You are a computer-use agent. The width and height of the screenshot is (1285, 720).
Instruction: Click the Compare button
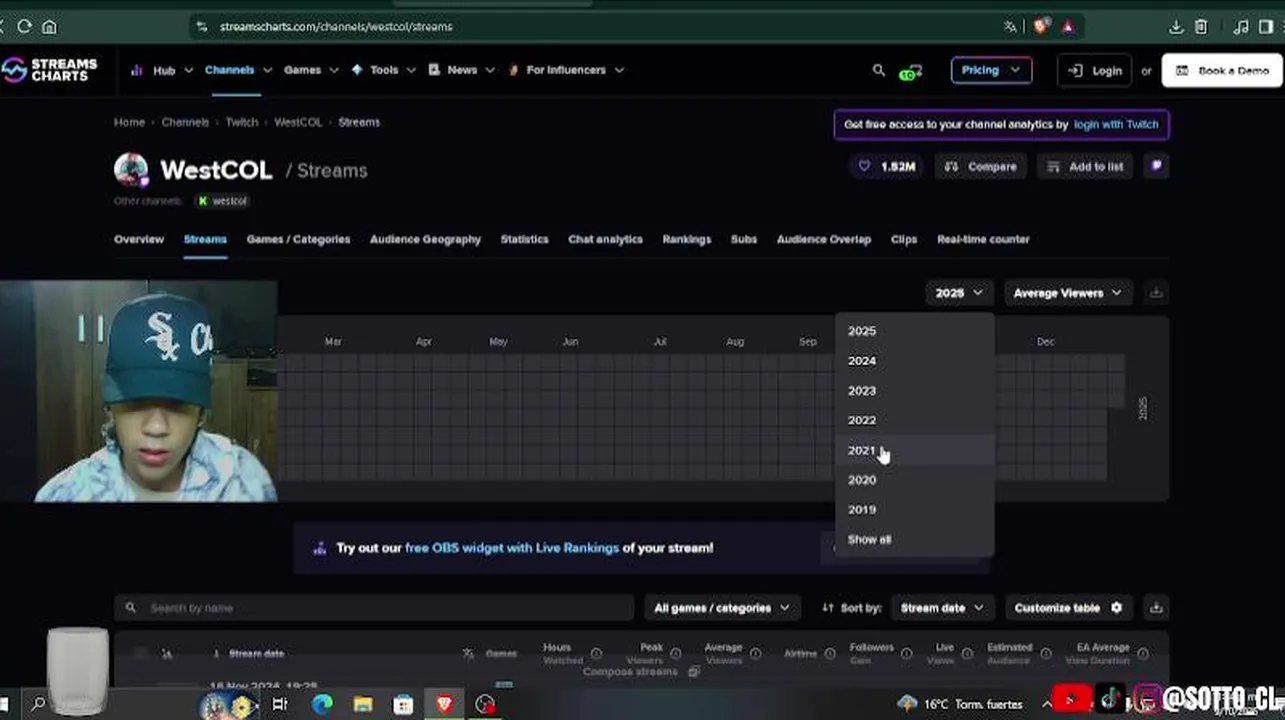(x=981, y=166)
